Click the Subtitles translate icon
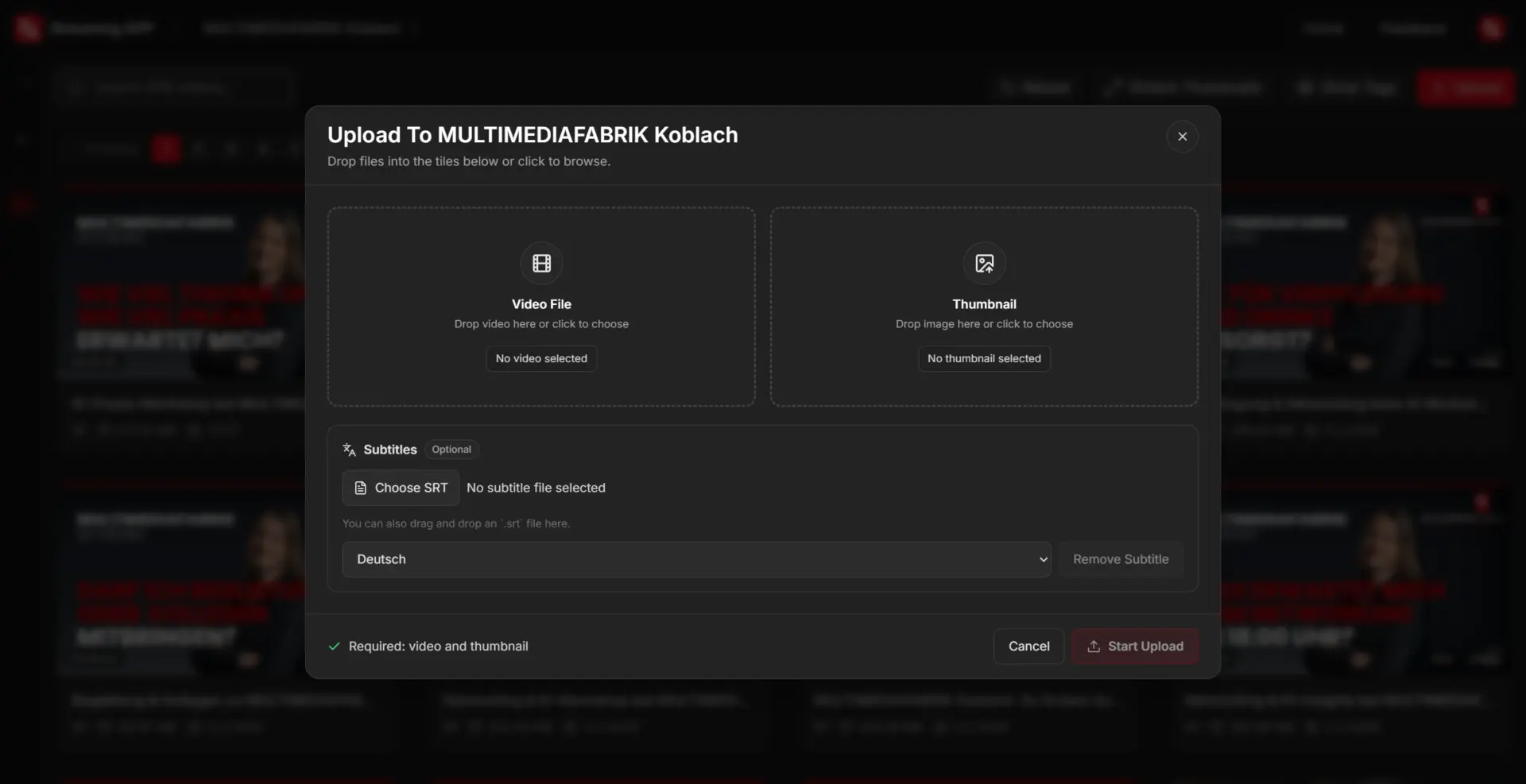Viewport: 1526px width, 784px height. click(349, 450)
